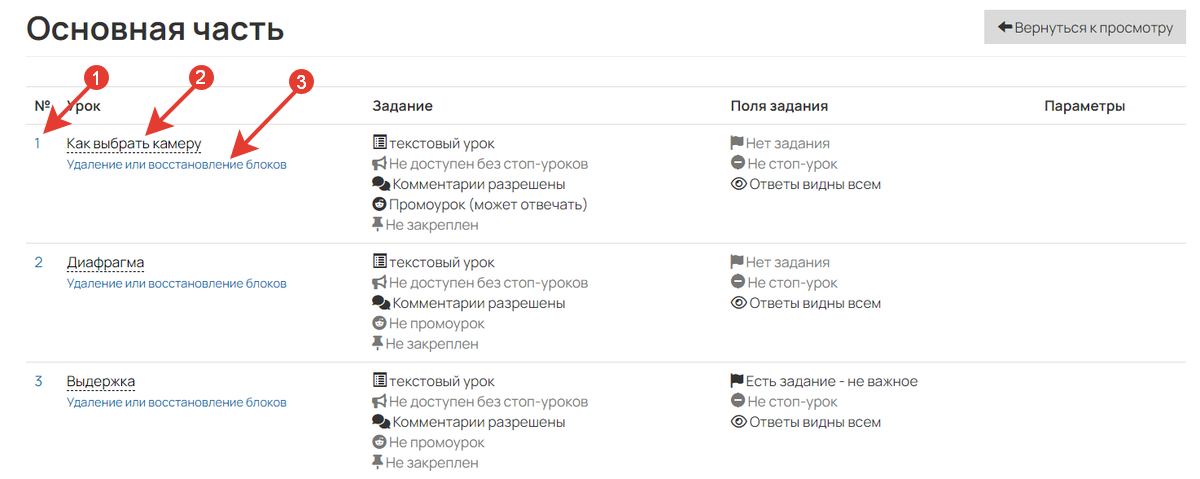Viewport: 1200px width, 479px height.
Task: Open 'Удаление или восстановление блоков' under Диафрагма
Action: pos(177,283)
